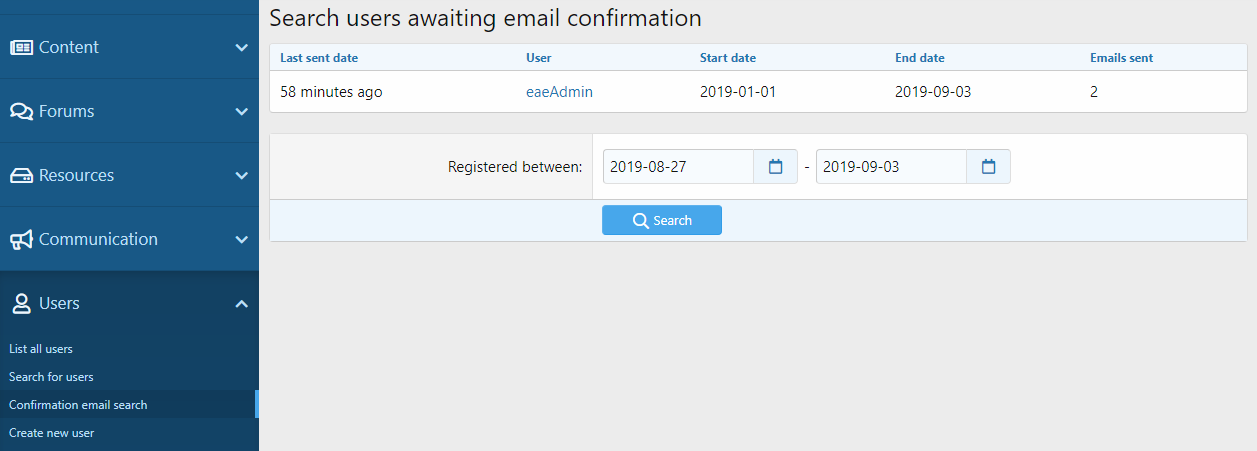Expand the Content section chevron
The image size is (1257, 451).
241,47
